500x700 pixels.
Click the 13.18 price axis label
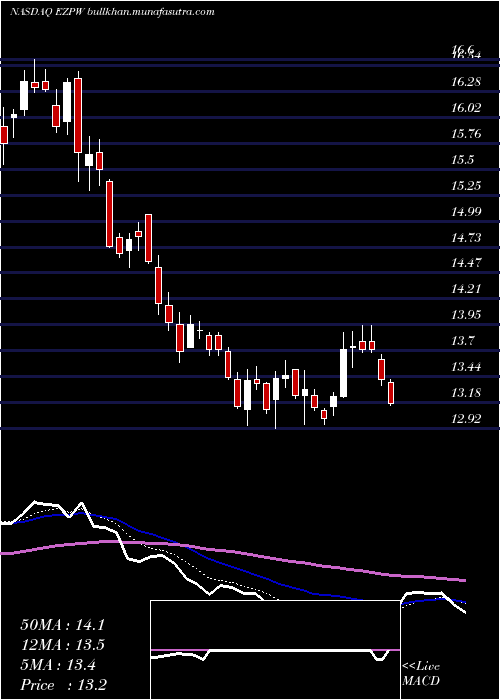(466, 393)
